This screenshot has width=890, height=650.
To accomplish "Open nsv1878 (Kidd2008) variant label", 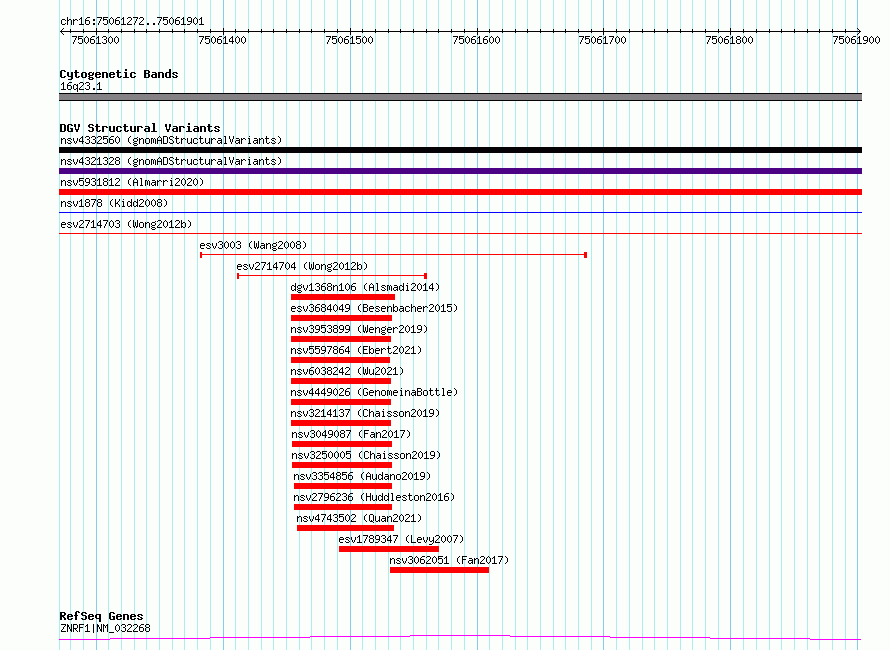I will [x=114, y=203].
